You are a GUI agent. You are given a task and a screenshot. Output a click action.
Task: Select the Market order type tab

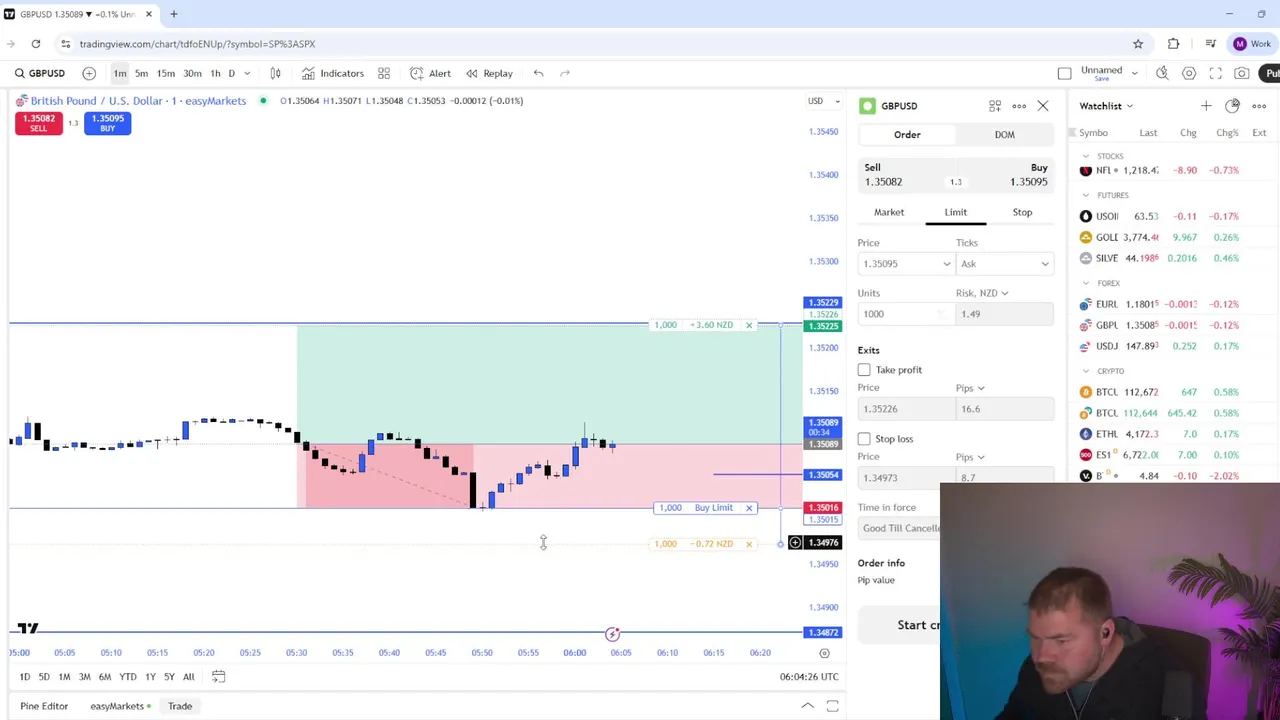pyautogui.click(x=889, y=212)
